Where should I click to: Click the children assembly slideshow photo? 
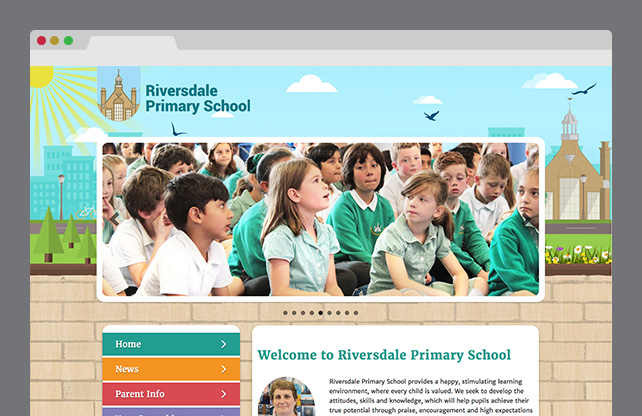pos(320,220)
